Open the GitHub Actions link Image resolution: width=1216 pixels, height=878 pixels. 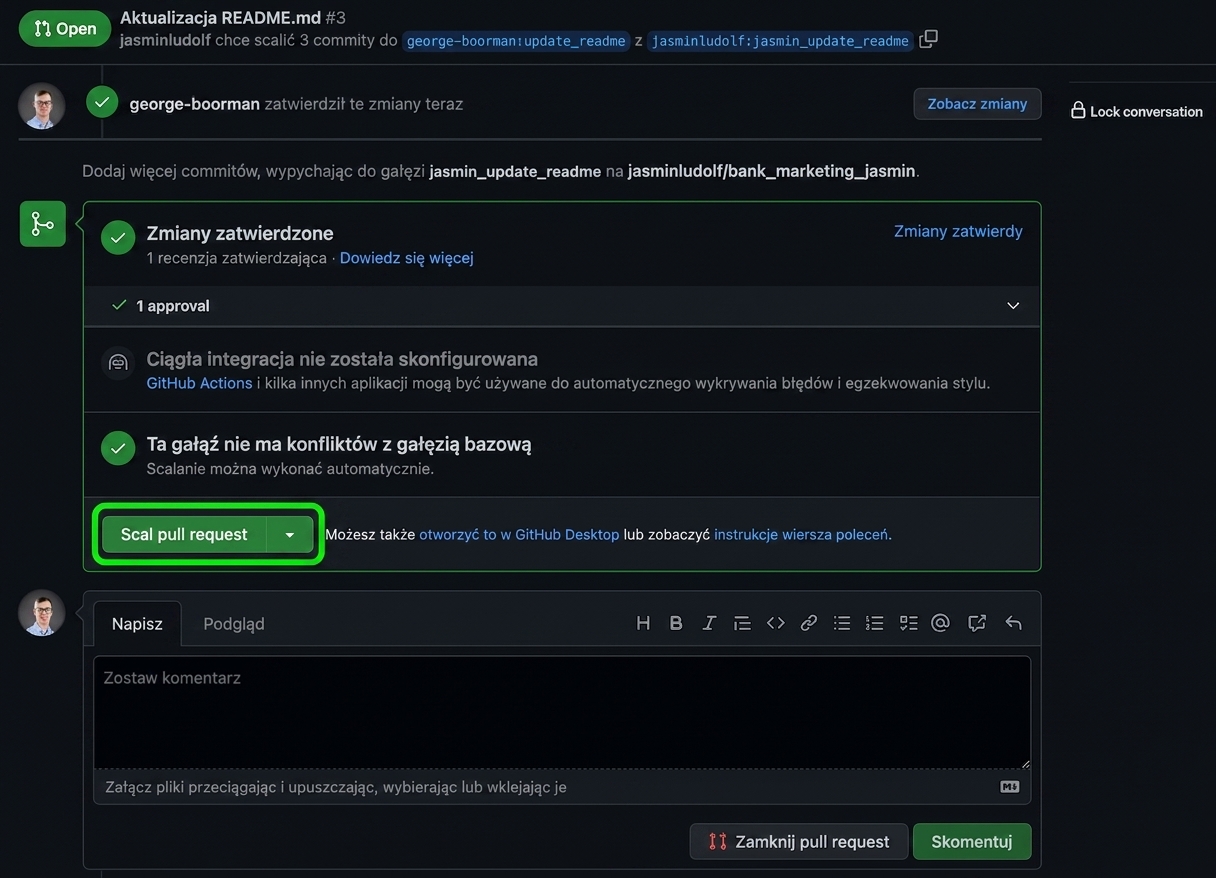[200, 383]
